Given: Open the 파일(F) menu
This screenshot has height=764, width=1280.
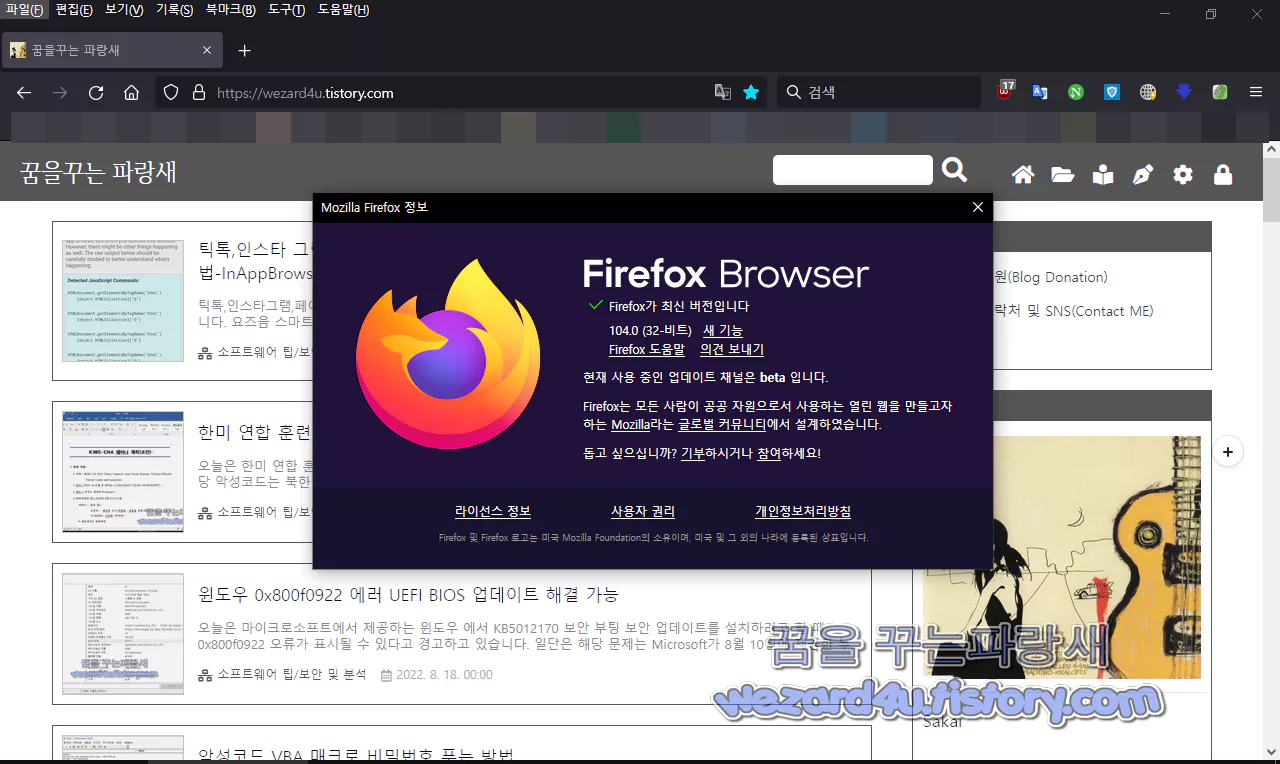Looking at the screenshot, I should pos(24,10).
